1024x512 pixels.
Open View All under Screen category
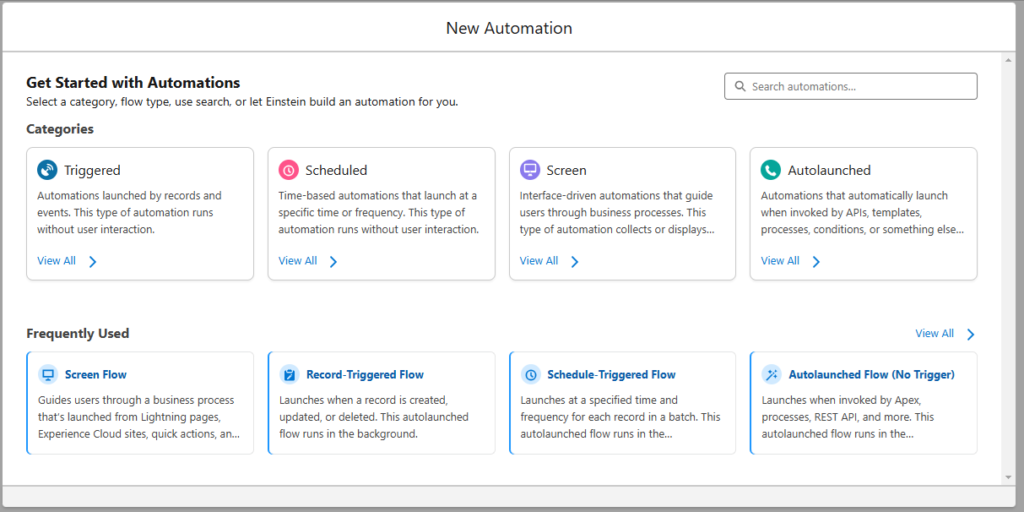539,261
